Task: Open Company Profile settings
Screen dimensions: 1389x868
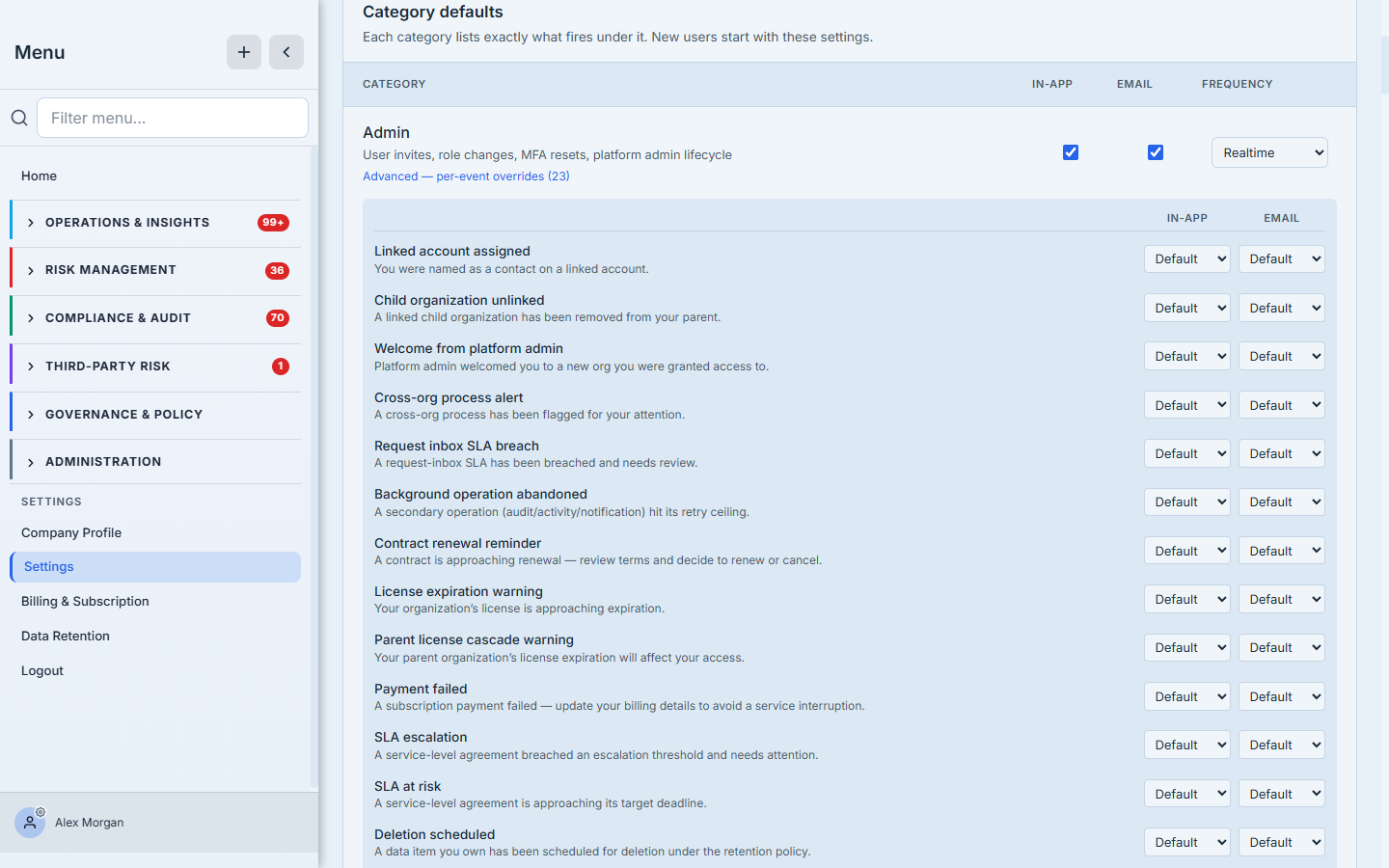Action: click(x=155, y=532)
